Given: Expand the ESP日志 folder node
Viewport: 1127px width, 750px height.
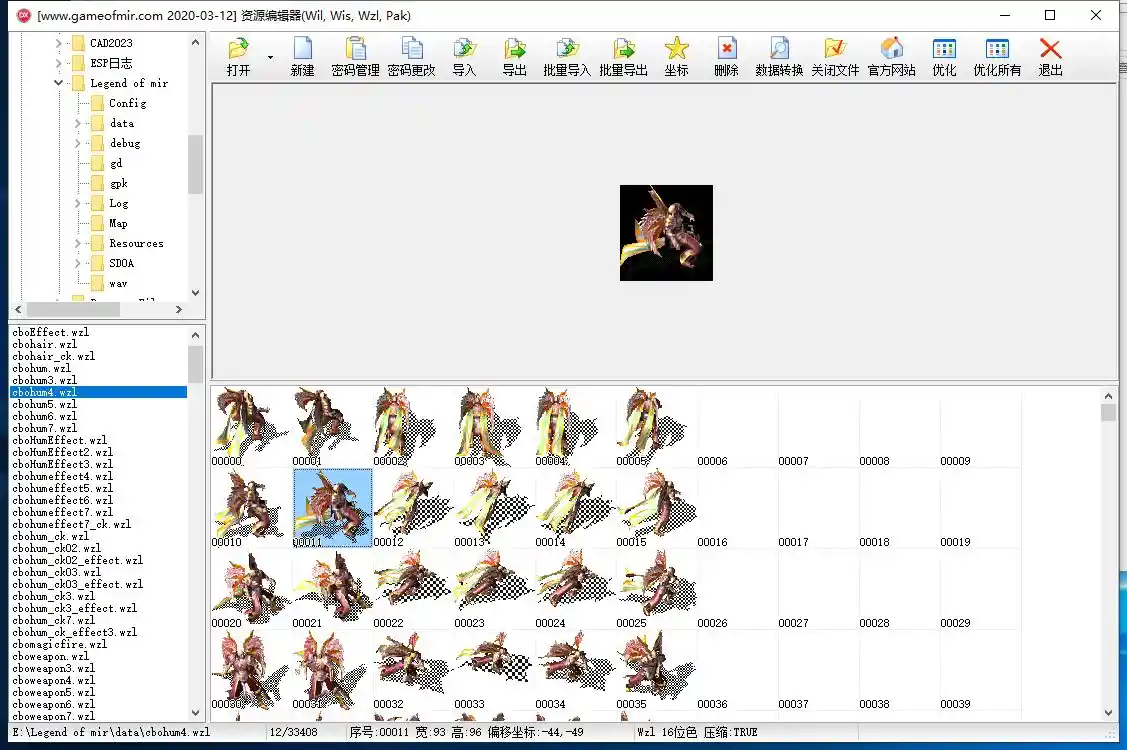Looking at the screenshot, I should pyautogui.click(x=59, y=63).
